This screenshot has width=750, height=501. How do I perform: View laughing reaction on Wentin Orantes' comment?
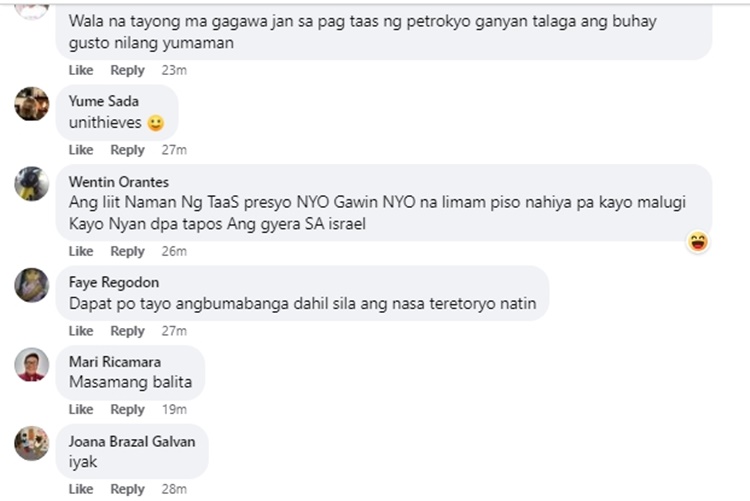pyautogui.click(x=698, y=242)
